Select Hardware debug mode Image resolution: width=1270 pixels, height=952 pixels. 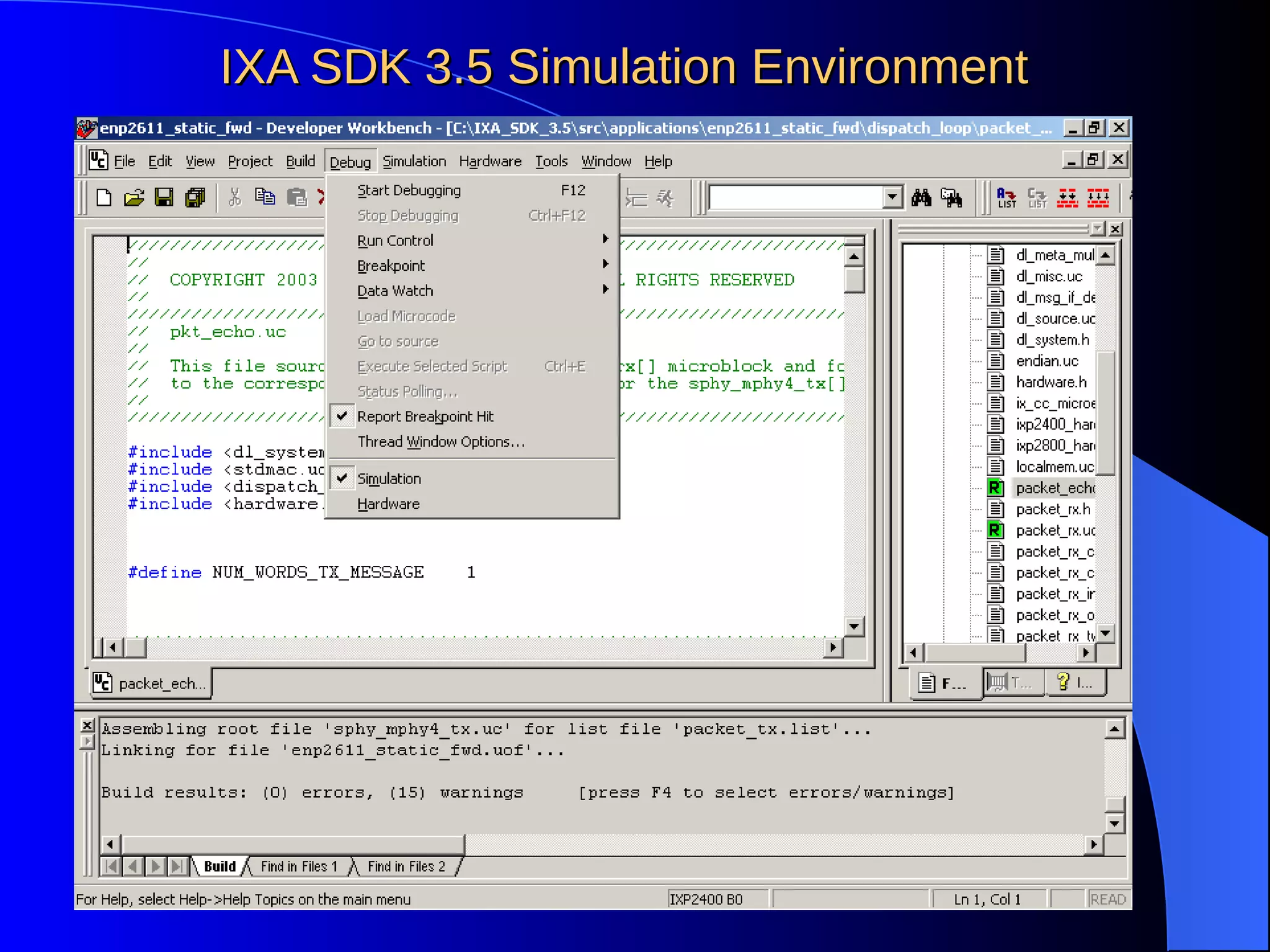click(x=388, y=504)
